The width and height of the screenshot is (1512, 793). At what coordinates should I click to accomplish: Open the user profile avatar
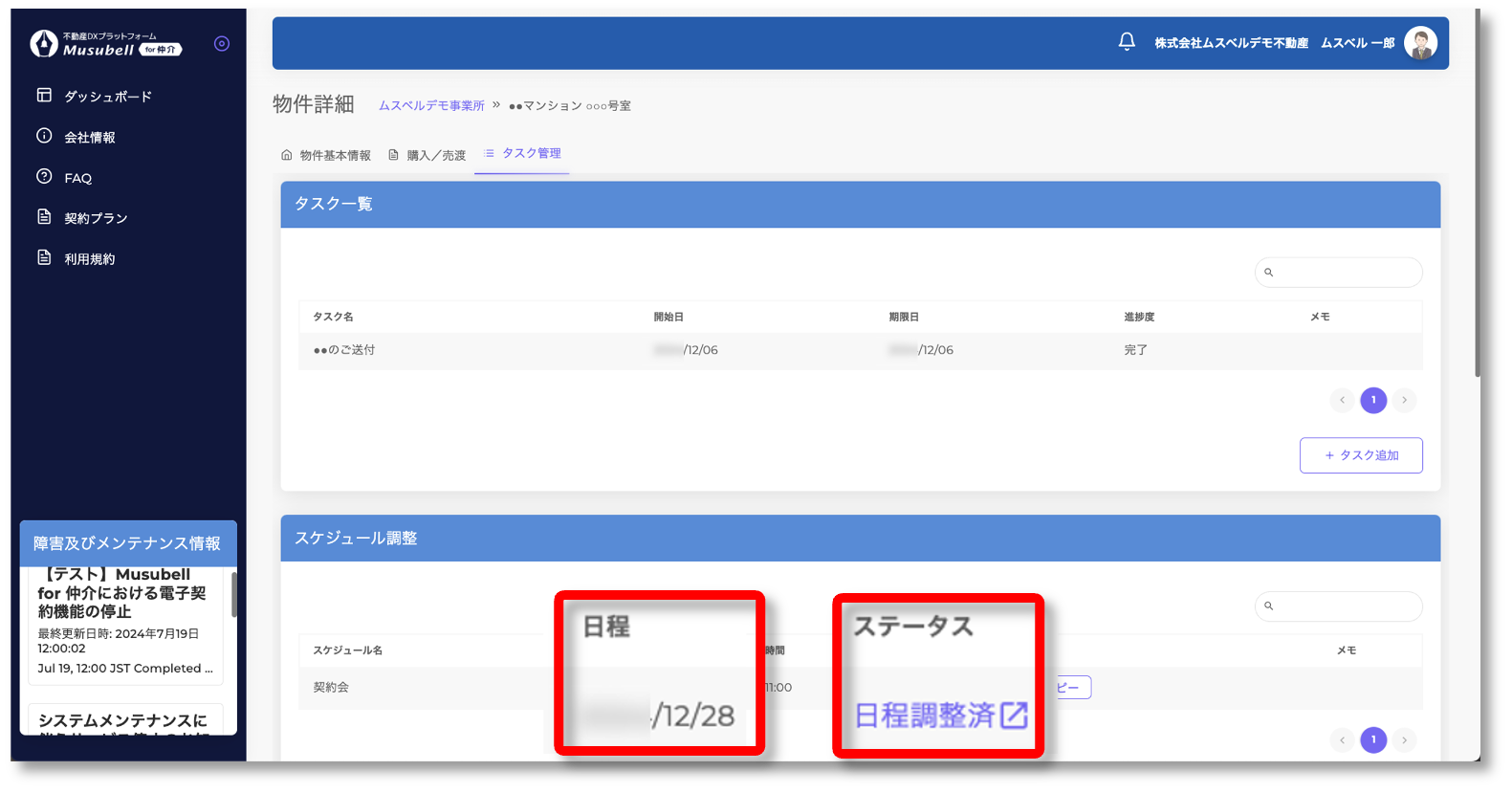click(x=1420, y=43)
